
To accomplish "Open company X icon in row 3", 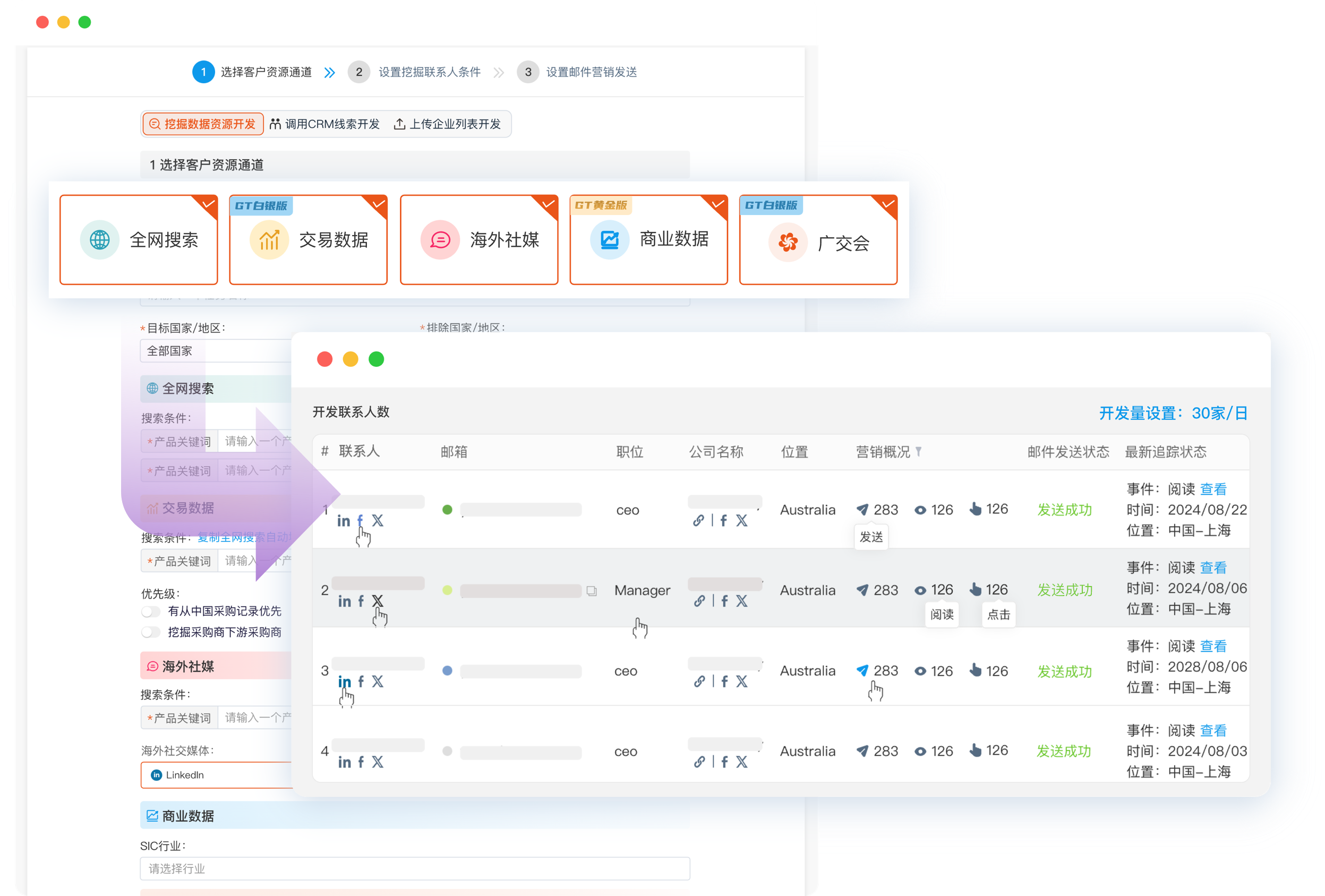I will (x=741, y=682).
